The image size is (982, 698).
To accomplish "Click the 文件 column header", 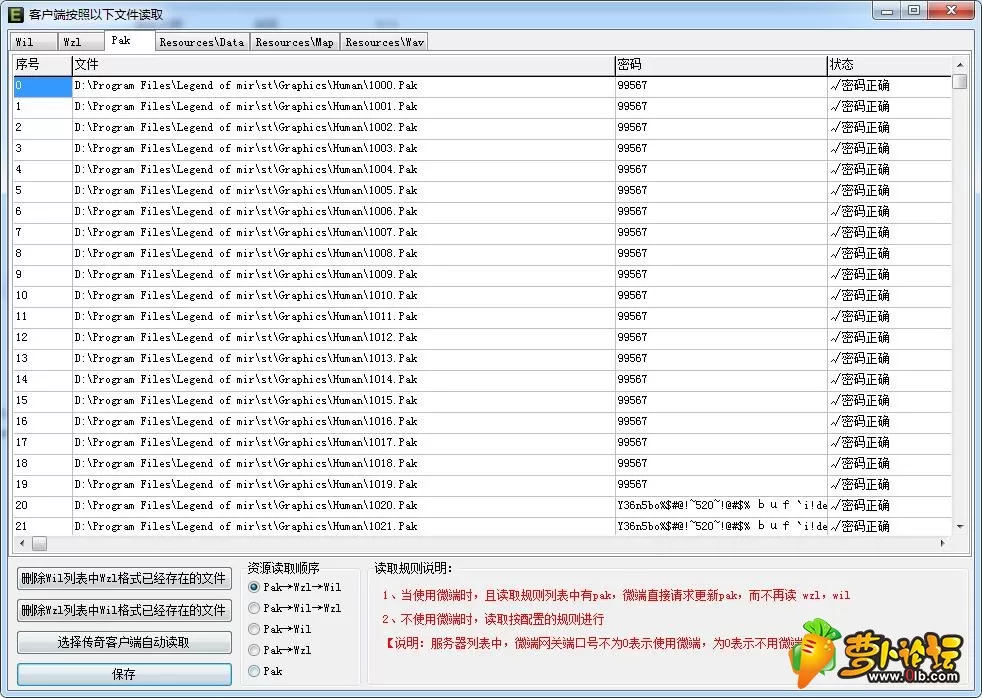I will [343, 64].
